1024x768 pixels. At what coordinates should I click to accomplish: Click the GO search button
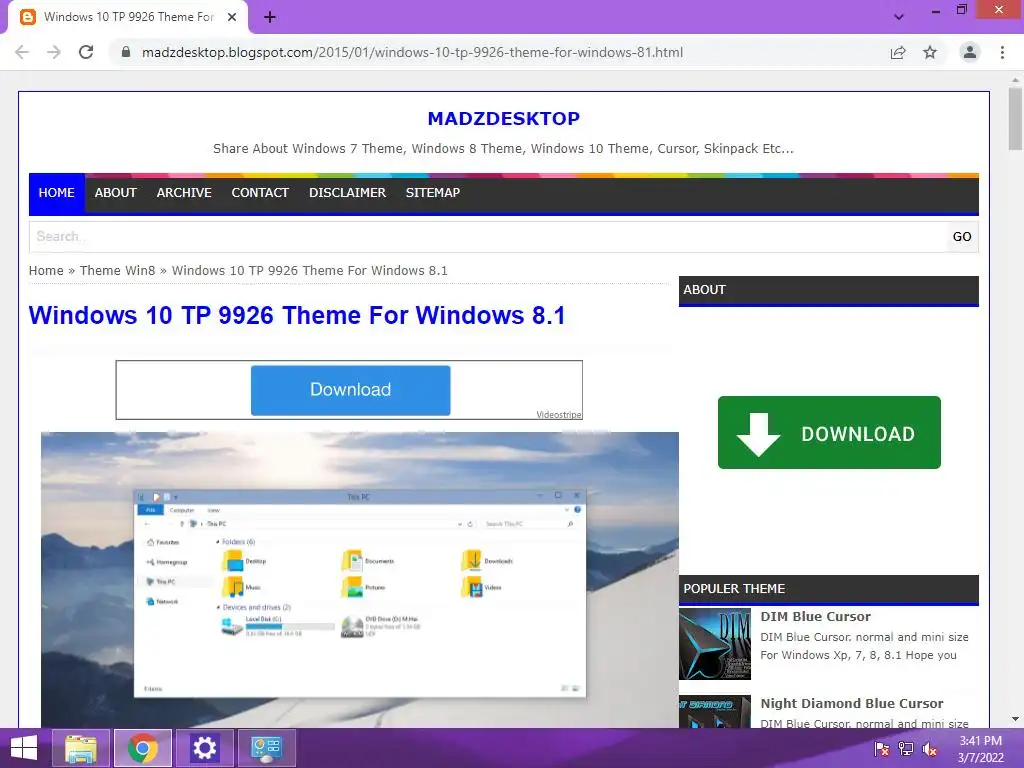(x=962, y=236)
